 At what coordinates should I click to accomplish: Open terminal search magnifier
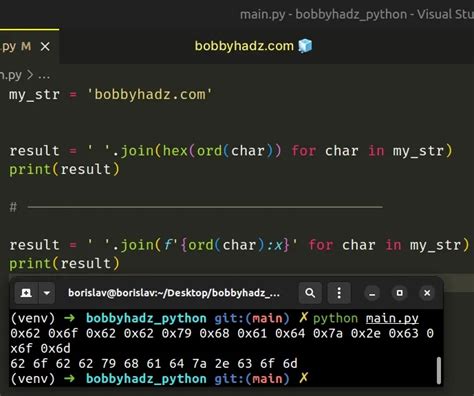pos(310,293)
